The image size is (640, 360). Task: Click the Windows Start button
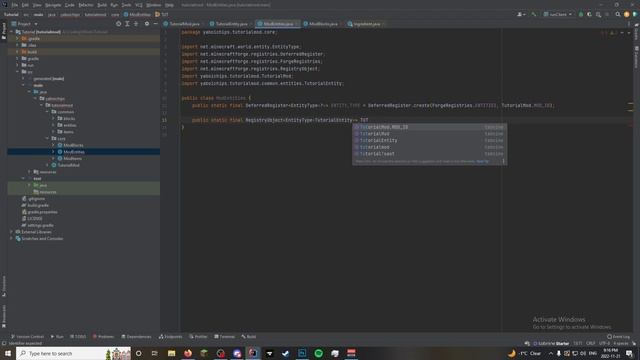[x=8, y=353]
